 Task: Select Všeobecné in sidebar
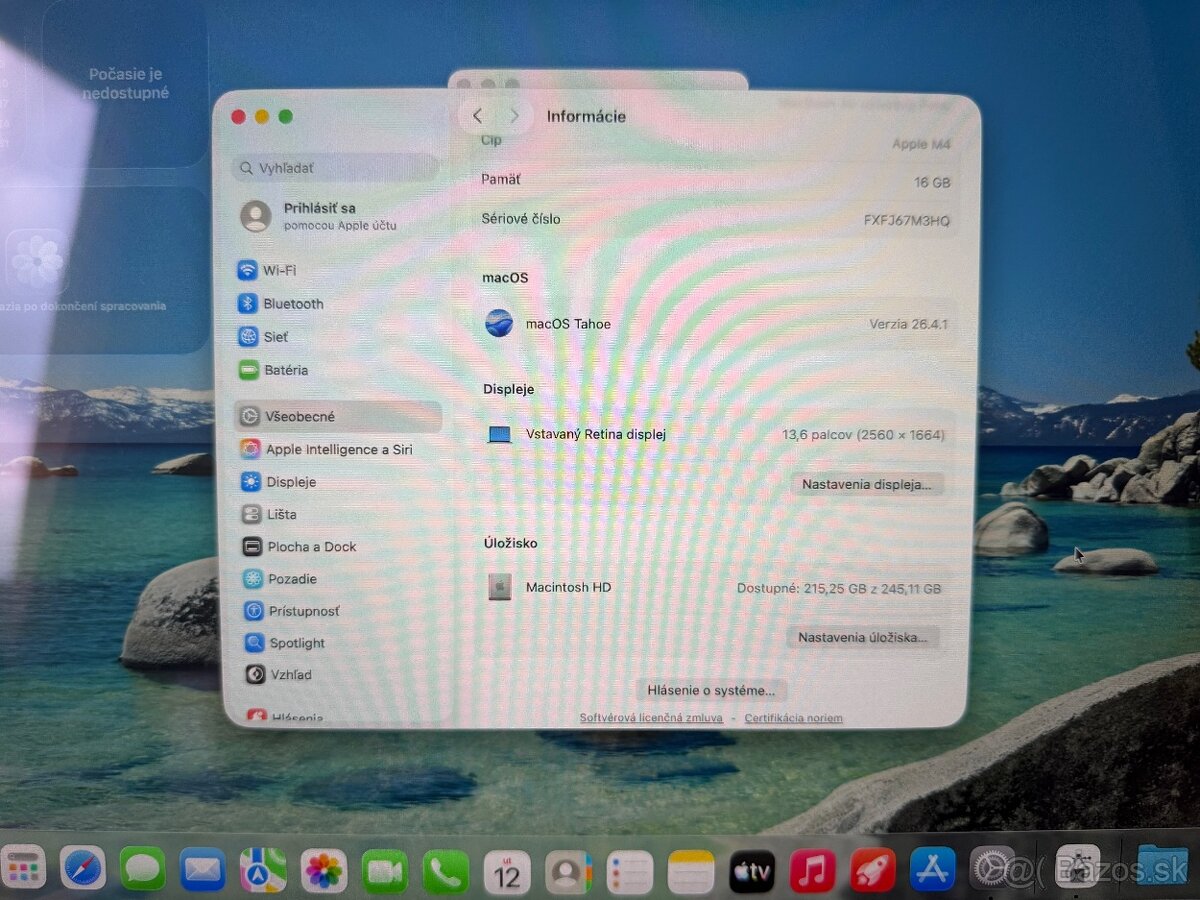[337, 417]
